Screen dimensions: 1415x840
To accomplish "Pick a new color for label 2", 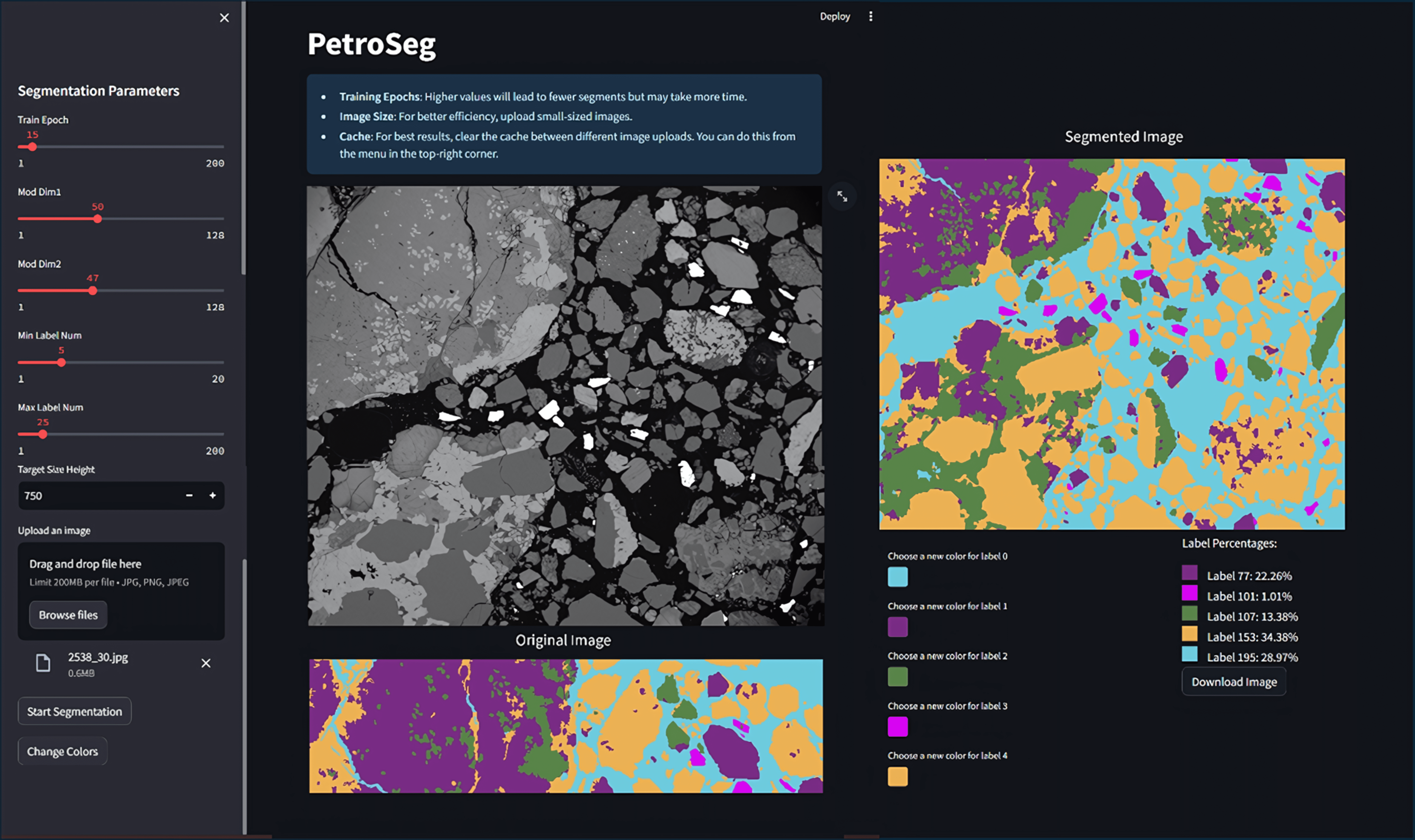I will (x=898, y=676).
